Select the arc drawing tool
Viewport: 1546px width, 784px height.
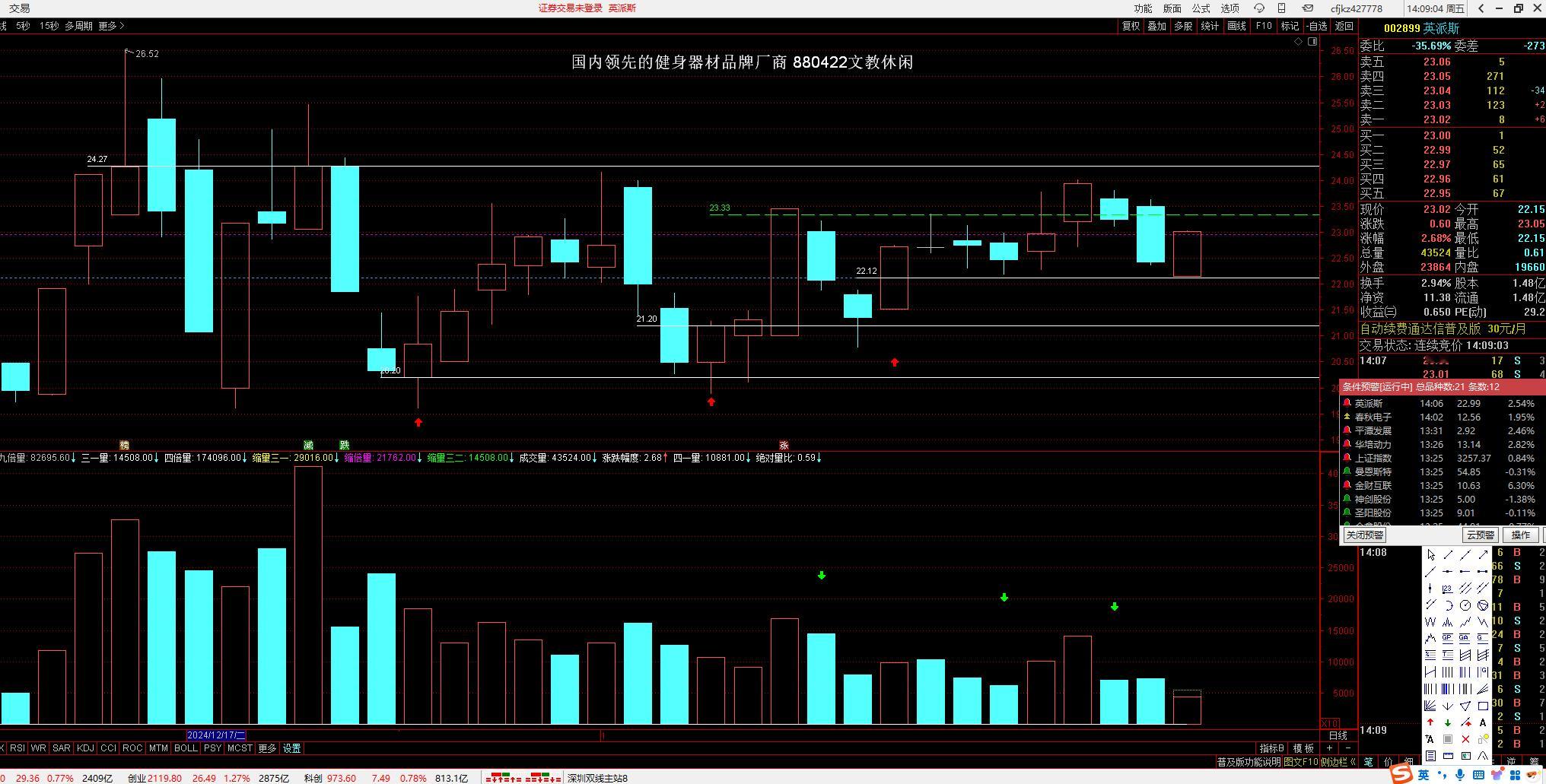[x=1448, y=605]
